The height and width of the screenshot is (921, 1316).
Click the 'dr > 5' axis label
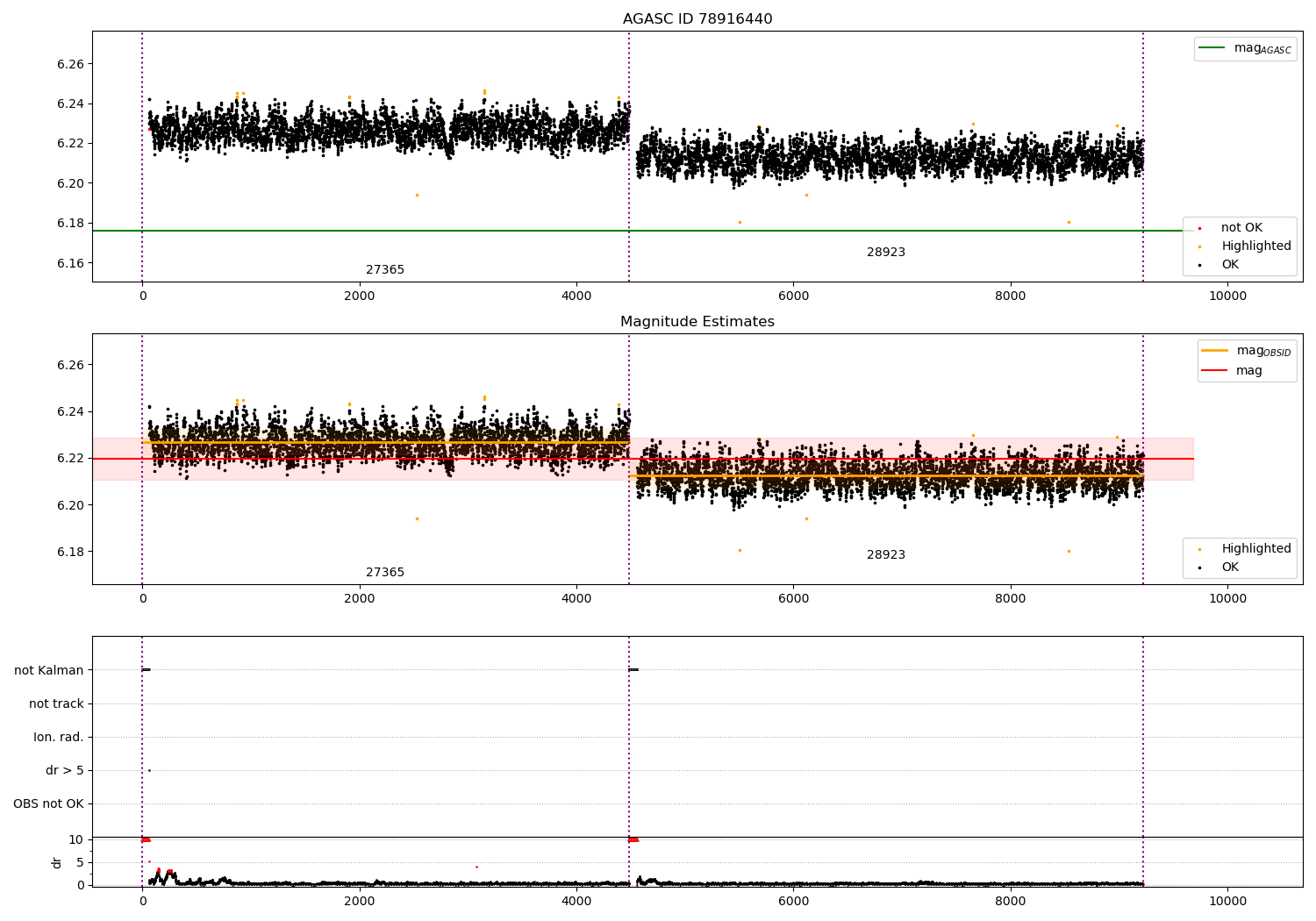pyautogui.click(x=65, y=770)
